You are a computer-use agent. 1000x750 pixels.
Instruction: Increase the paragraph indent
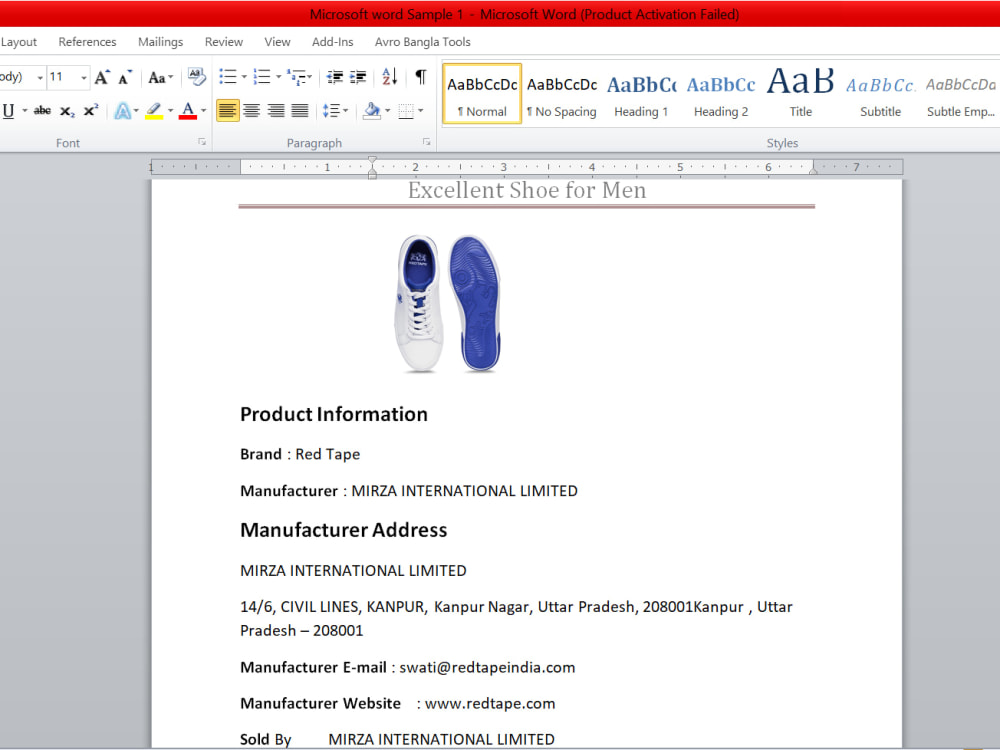point(358,77)
